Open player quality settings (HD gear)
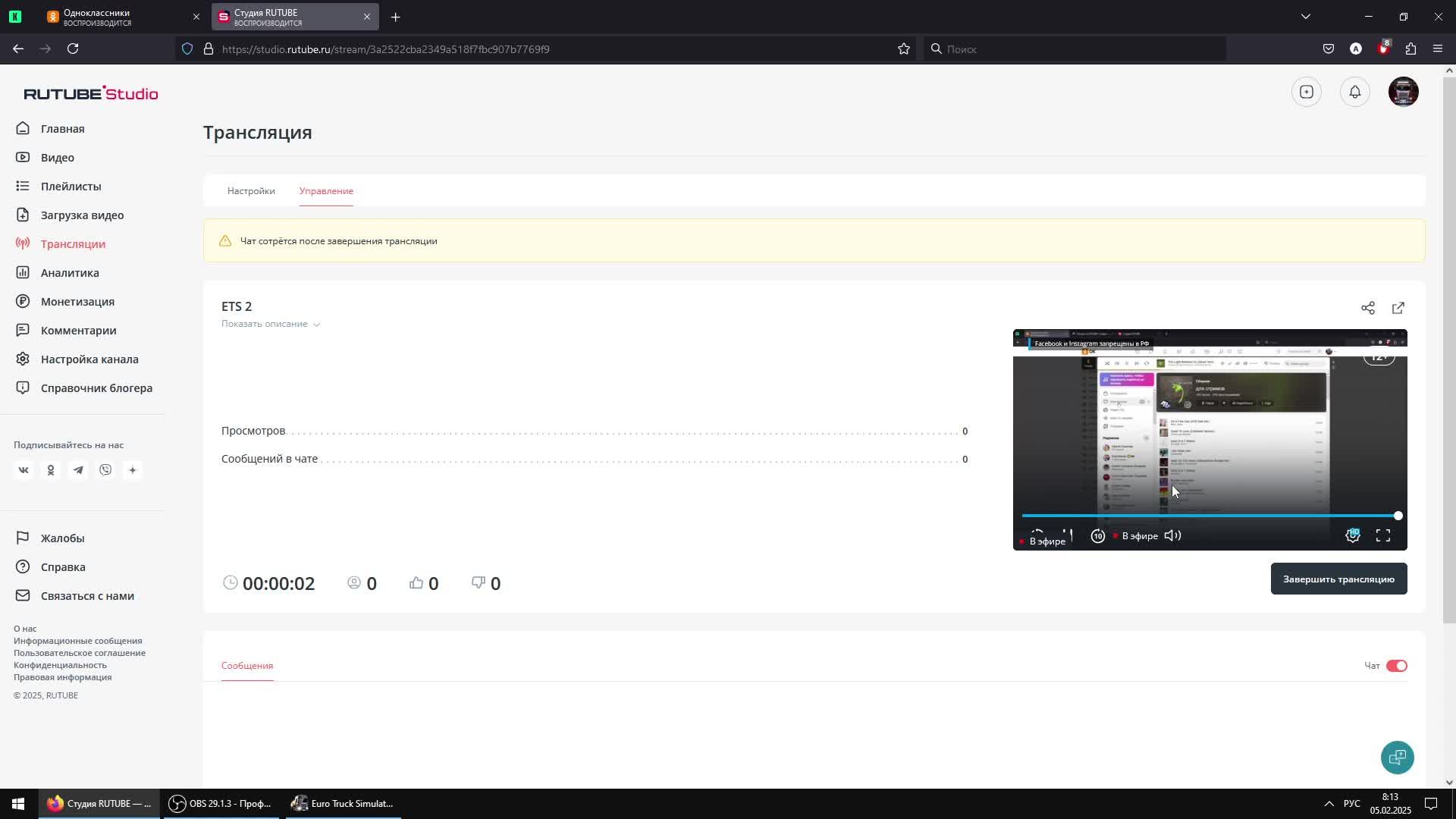 (1353, 536)
